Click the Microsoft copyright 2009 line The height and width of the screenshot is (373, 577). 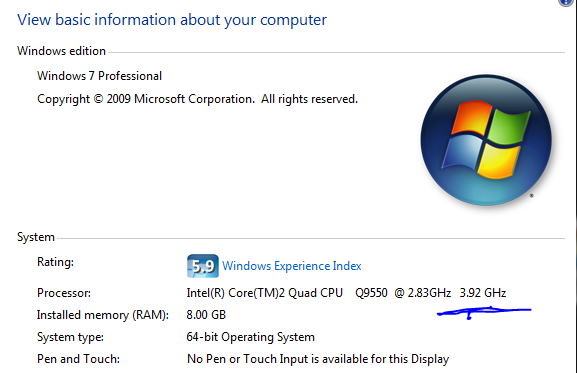197,99
